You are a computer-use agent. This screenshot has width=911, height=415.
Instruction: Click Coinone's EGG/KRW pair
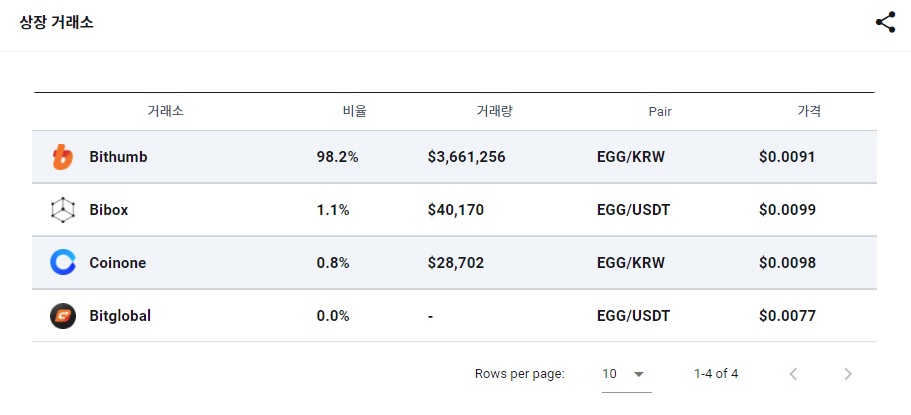(x=631, y=263)
